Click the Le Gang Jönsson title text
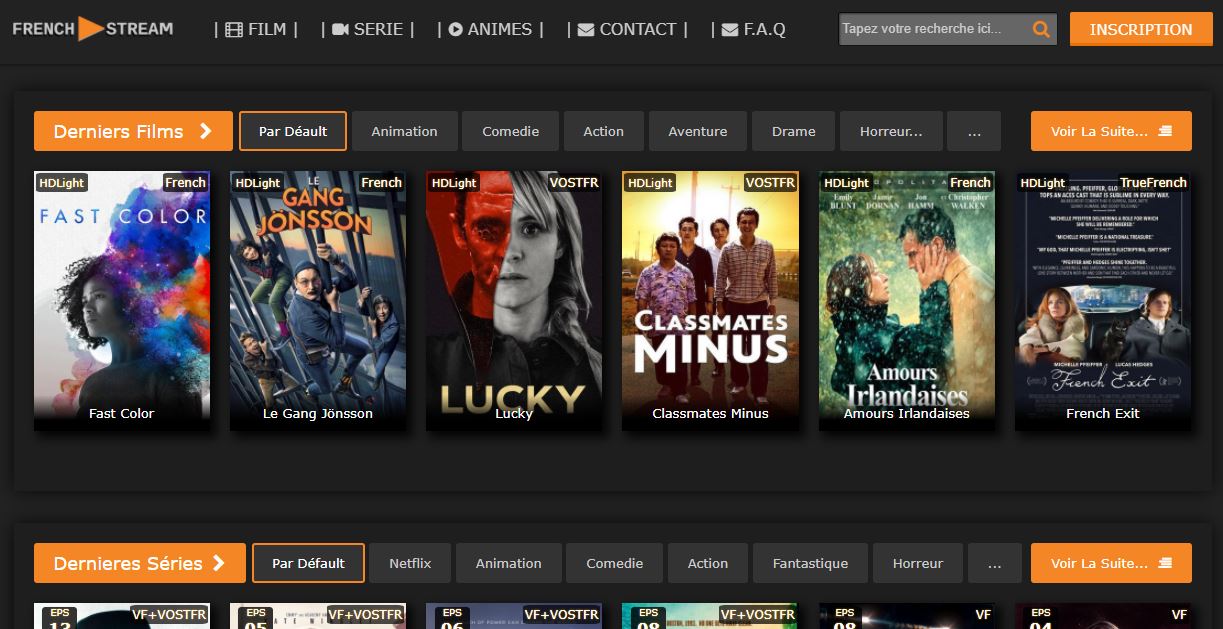The width and height of the screenshot is (1223, 629). (x=318, y=413)
